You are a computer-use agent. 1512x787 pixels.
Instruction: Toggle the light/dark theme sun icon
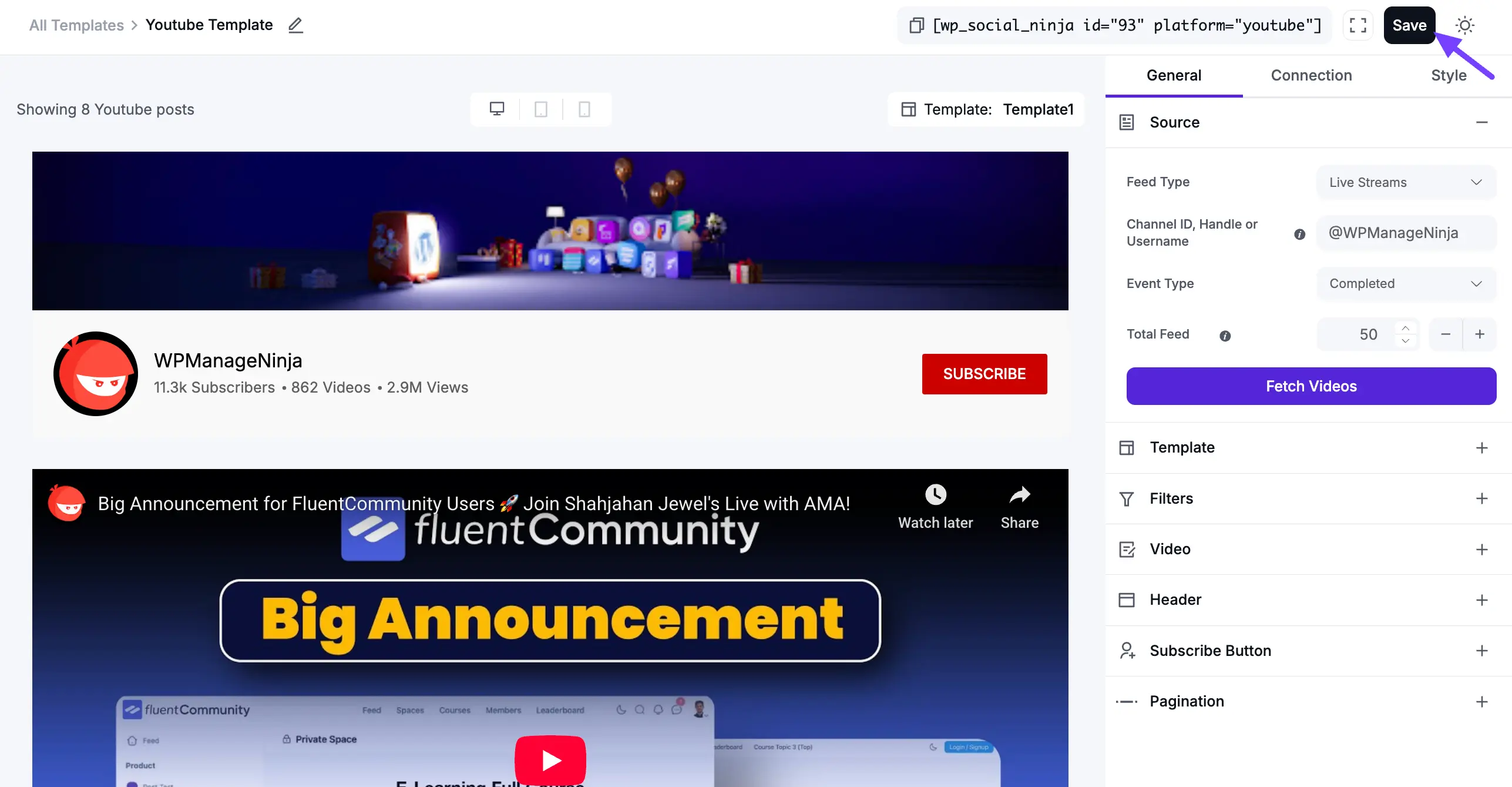pyautogui.click(x=1464, y=25)
